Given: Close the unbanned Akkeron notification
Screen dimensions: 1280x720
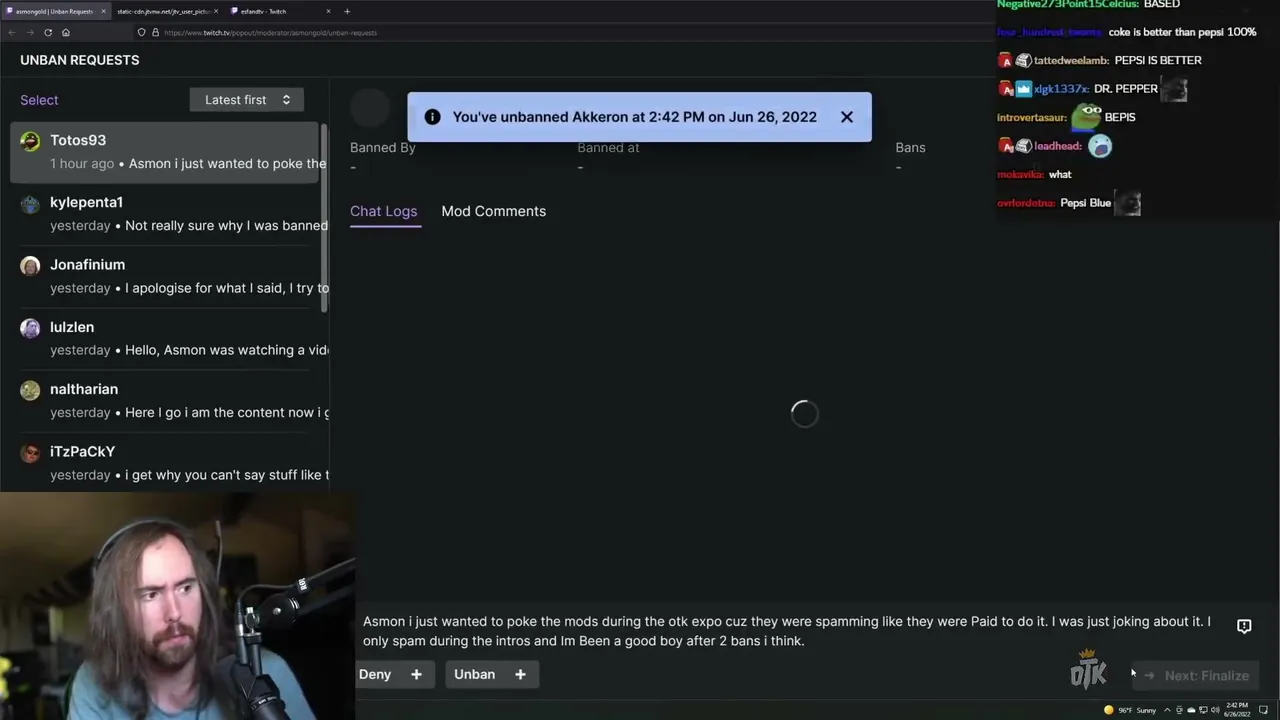Looking at the screenshot, I should [x=847, y=117].
